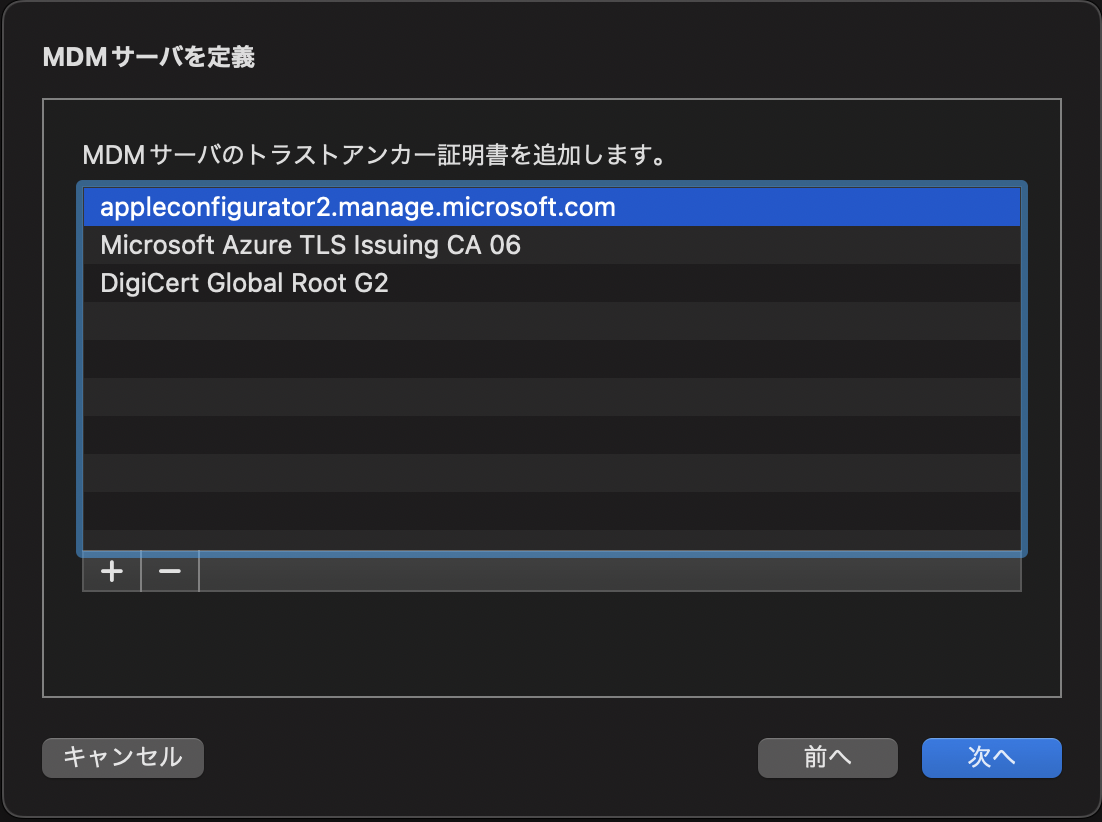Select appleconfigurator2.manage.microsoft.com certificate row
The image size is (1102, 822).
coord(552,207)
